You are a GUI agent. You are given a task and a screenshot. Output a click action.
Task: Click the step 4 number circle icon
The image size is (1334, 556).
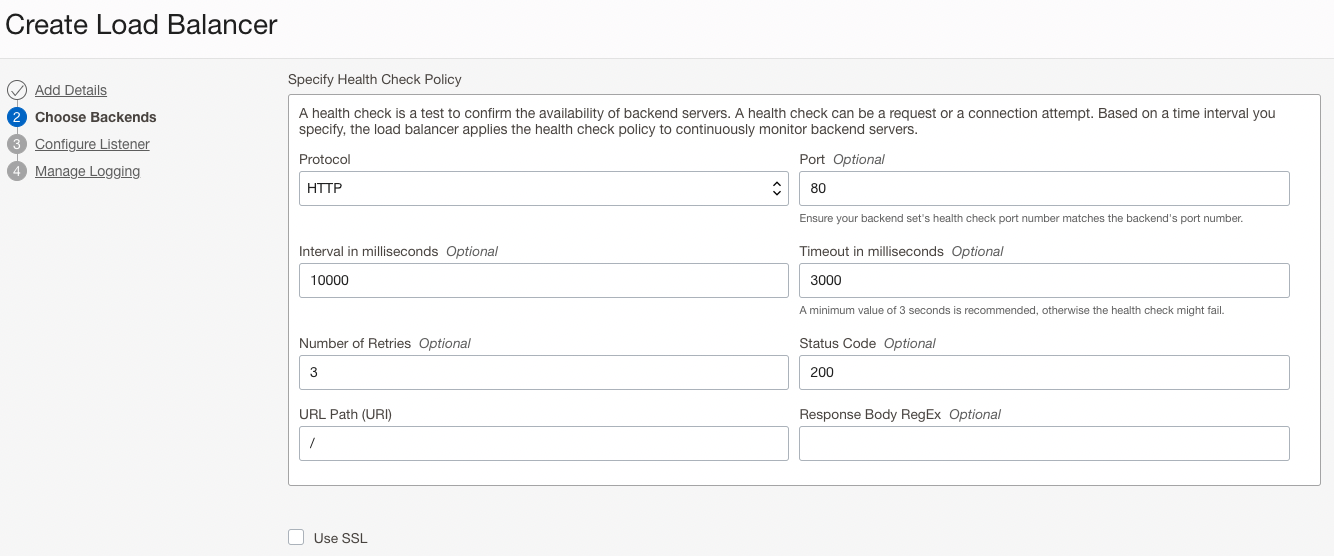pyautogui.click(x=16, y=171)
